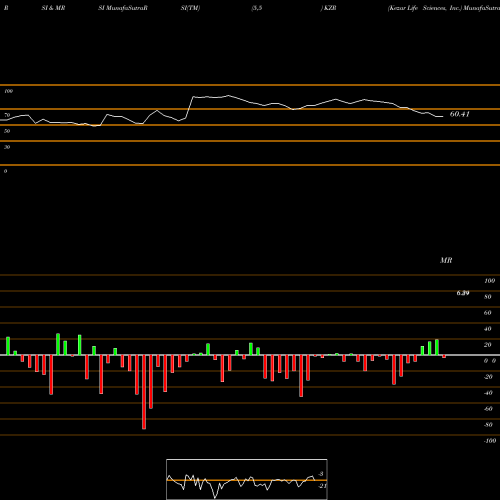Click the MR value 6.39 label
Screen dimensions: 500x500
pos(463,293)
